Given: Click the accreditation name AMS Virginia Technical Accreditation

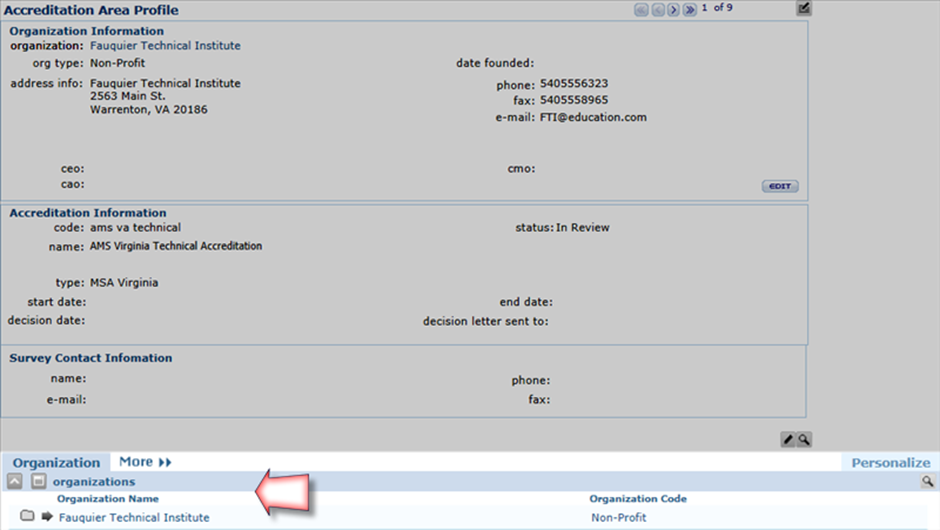Looking at the screenshot, I should point(176,246).
